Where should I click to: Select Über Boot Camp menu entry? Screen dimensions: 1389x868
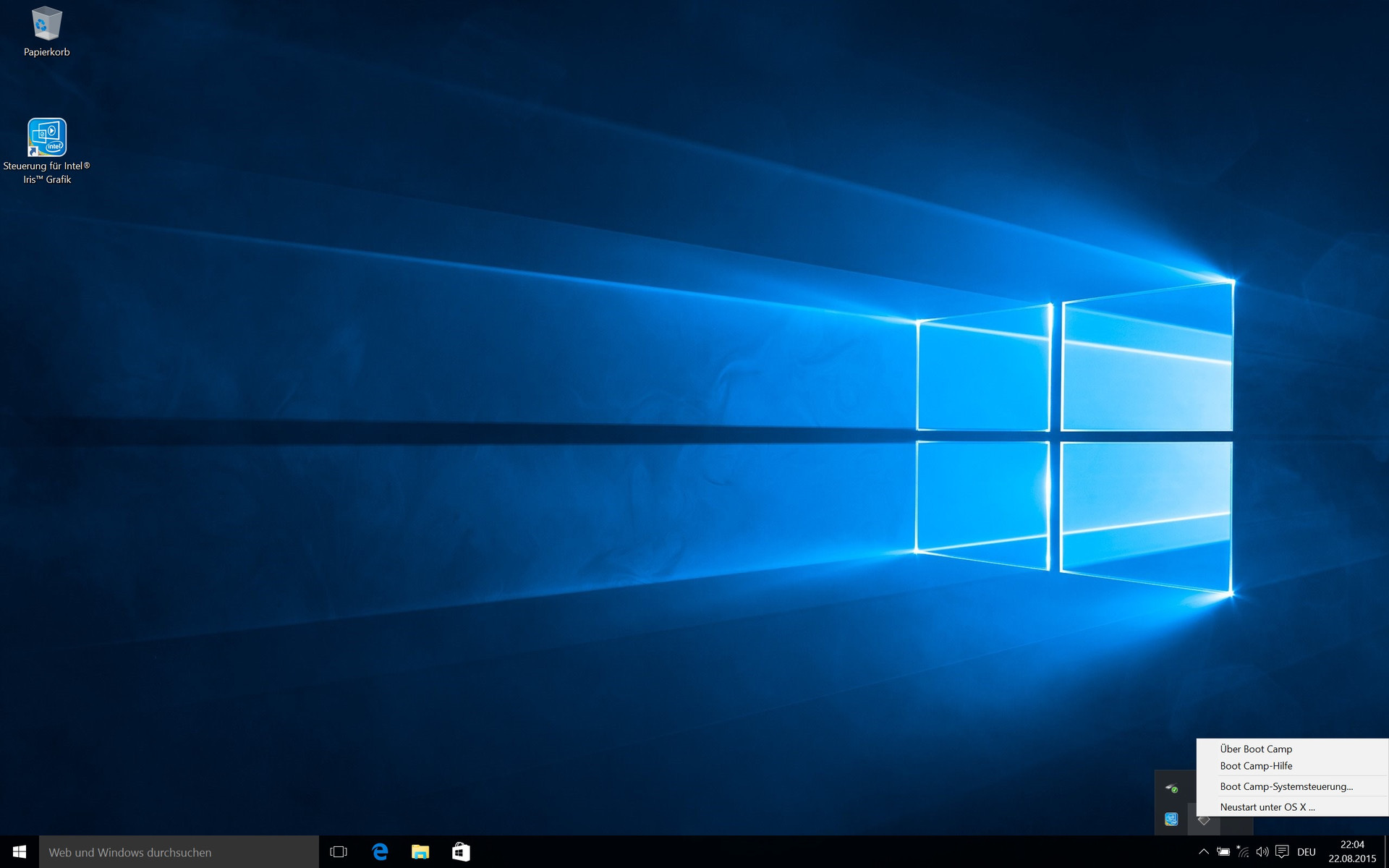(1256, 749)
